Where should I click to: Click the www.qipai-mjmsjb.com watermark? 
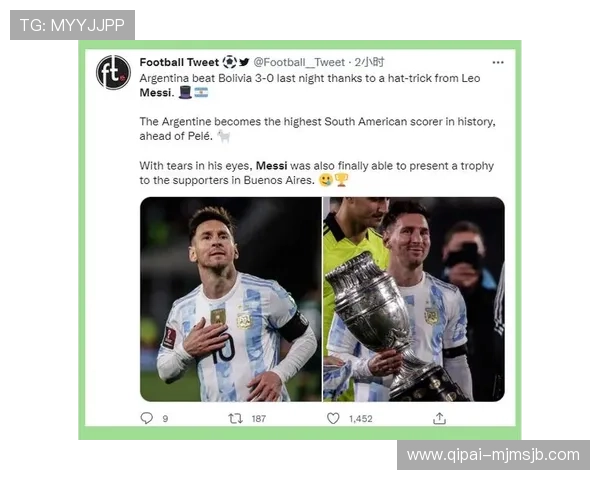pos(493,455)
